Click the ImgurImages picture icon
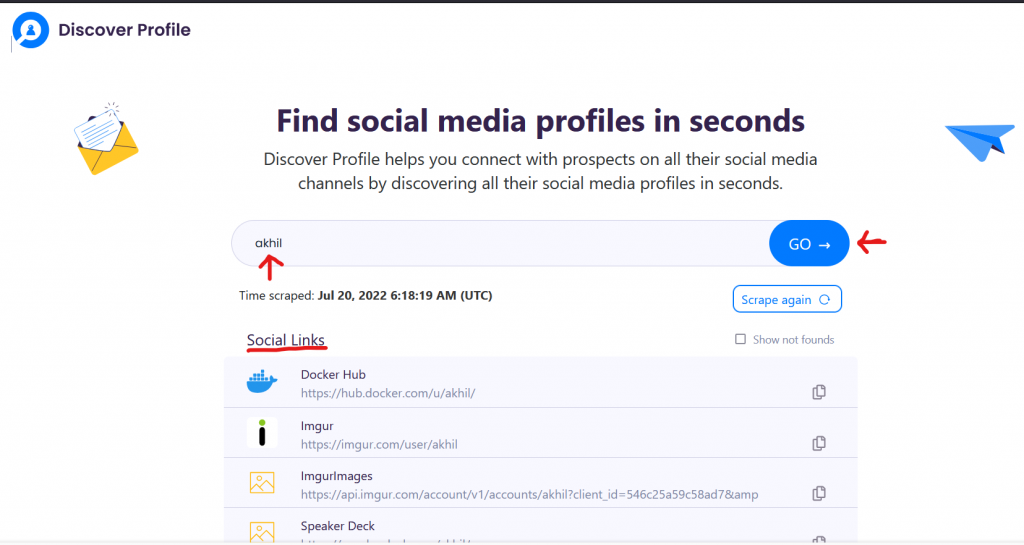1024x545 pixels. tap(262, 483)
